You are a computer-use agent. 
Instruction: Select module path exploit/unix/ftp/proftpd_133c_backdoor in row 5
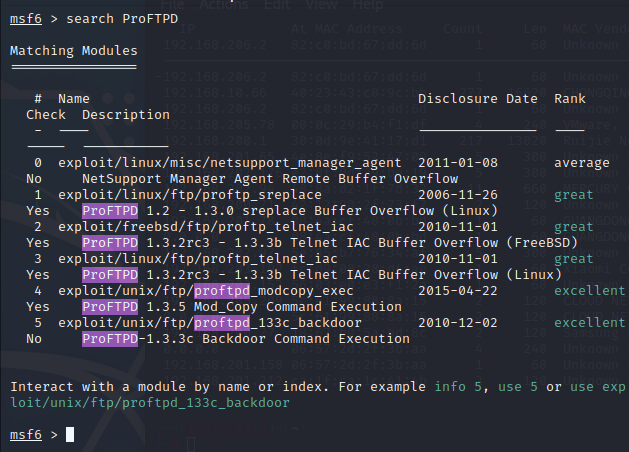coord(210,323)
